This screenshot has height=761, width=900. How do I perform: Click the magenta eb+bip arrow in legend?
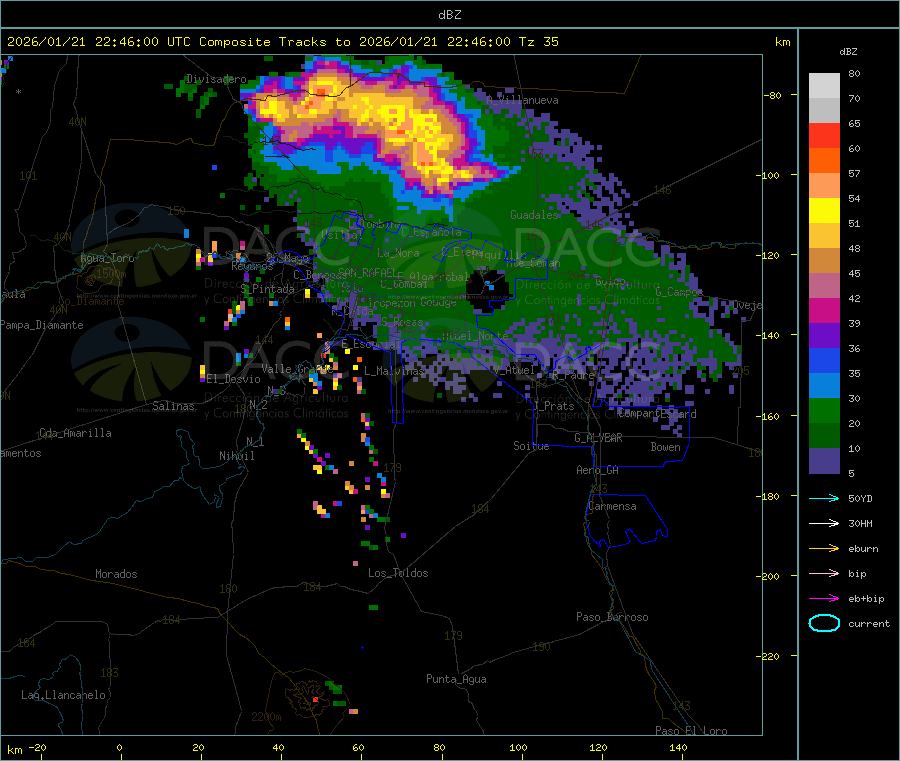pyautogui.click(x=824, y=598)
